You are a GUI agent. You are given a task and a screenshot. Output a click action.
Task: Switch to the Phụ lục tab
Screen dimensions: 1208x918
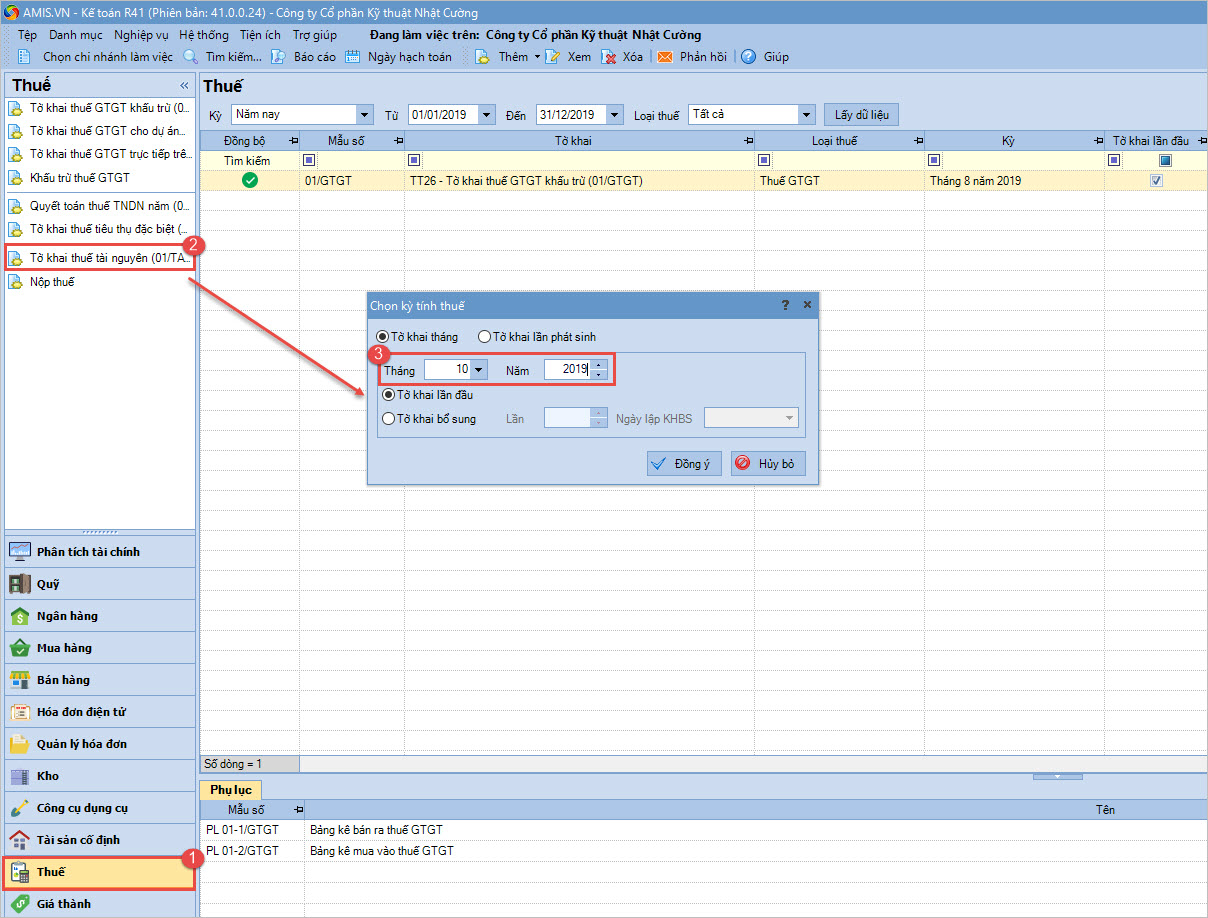click(x=231, y=789)
